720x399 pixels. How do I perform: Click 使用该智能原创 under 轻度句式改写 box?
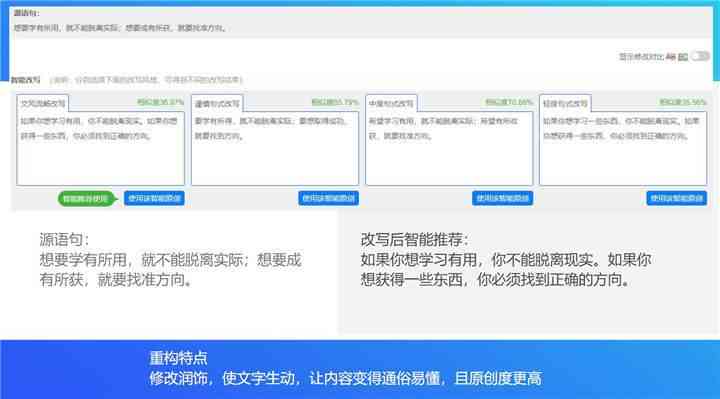(x=676, y=198)
